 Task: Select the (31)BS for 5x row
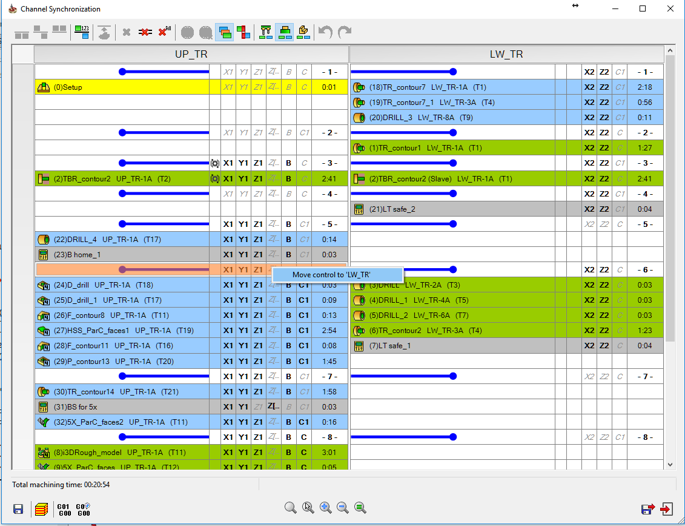tap(191, 407)
